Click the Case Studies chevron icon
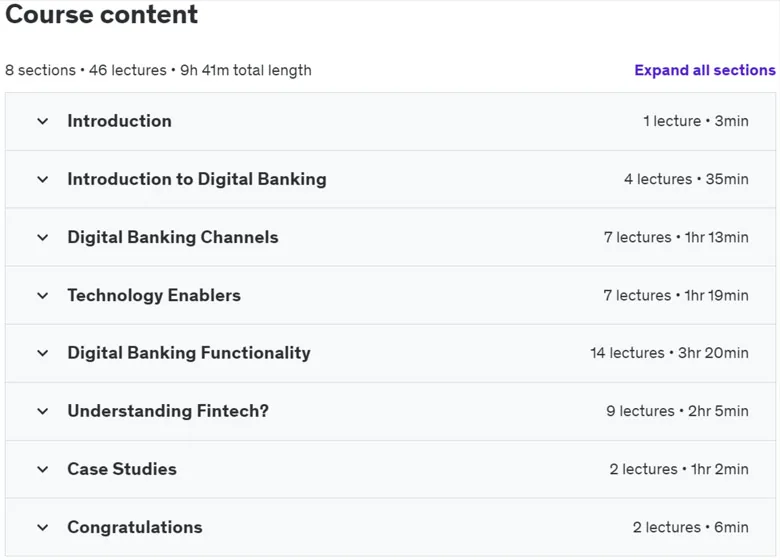 (43, 469)
